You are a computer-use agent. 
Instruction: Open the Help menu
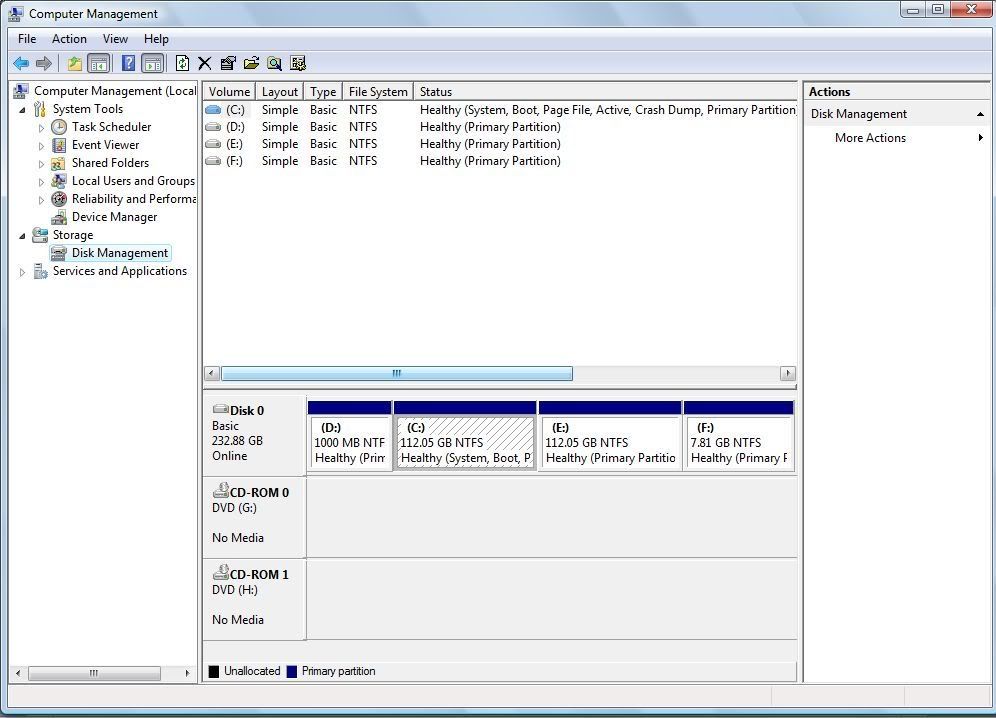click(156, 39)
